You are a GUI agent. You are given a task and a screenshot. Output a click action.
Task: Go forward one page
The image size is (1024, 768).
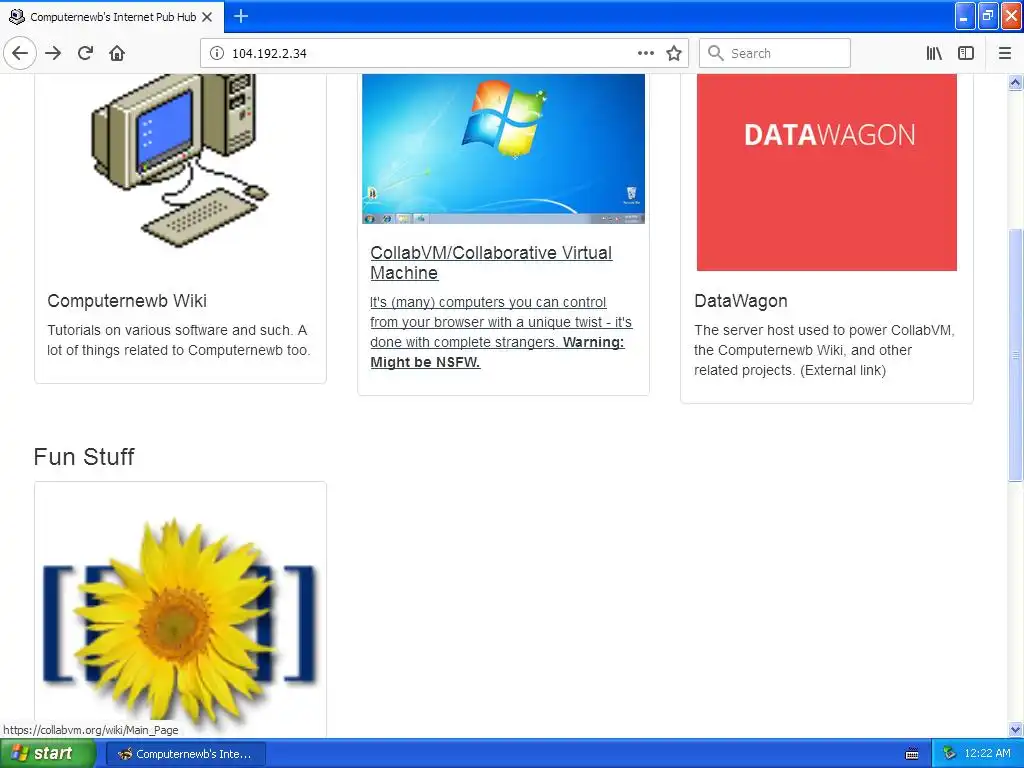click(53, 53)
